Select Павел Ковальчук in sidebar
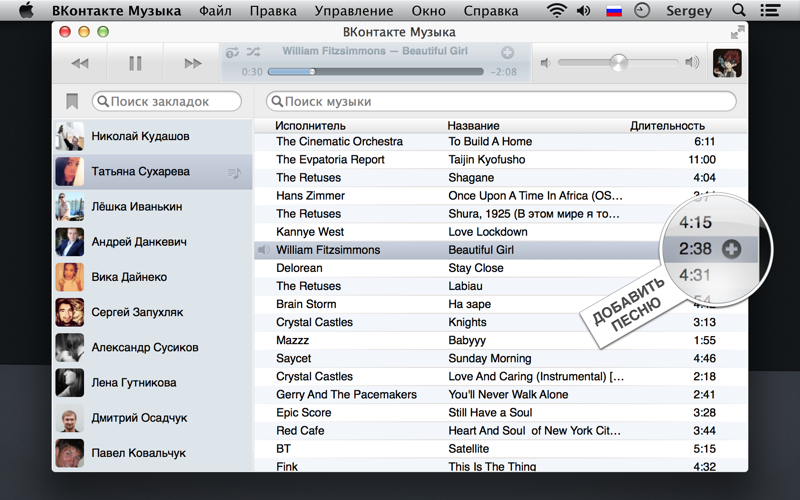Image resolution: width=800 pixels, height=500 pixels. (153, 453)
